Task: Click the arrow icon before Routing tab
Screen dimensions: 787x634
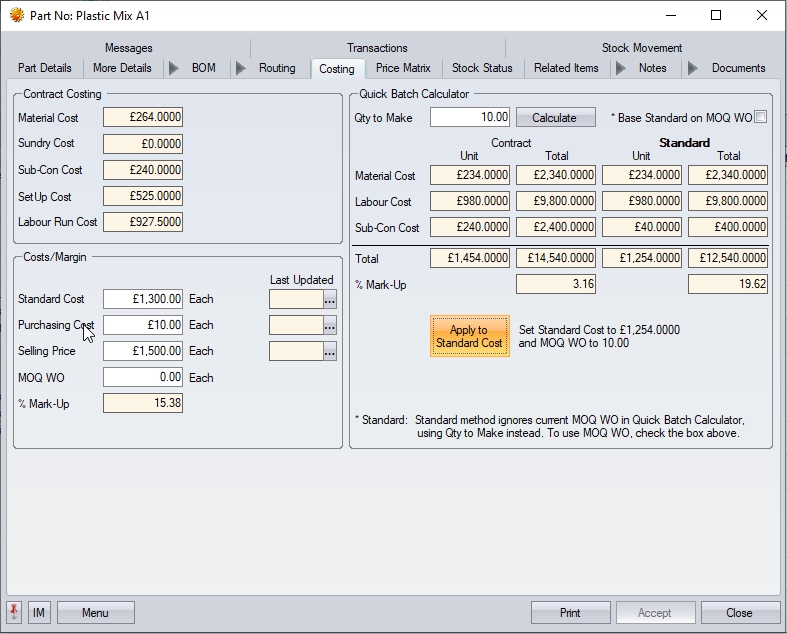Action: point(240,68)
